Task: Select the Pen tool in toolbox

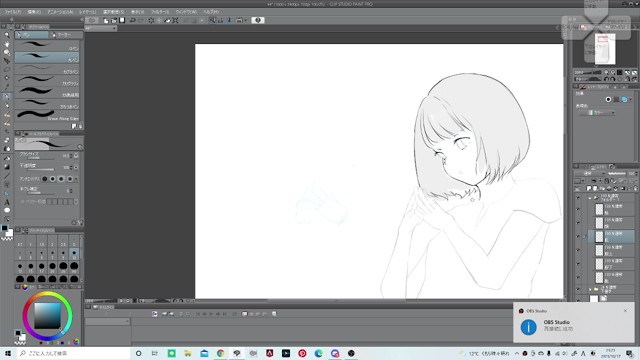Action: point(7,97)
